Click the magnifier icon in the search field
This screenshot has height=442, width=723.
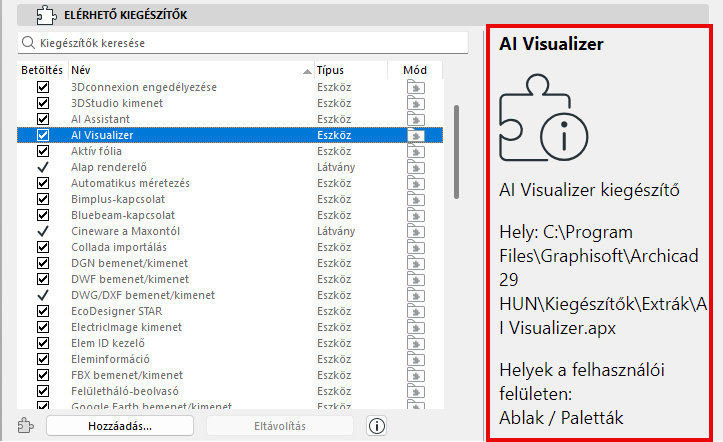[x=28, y=43]
